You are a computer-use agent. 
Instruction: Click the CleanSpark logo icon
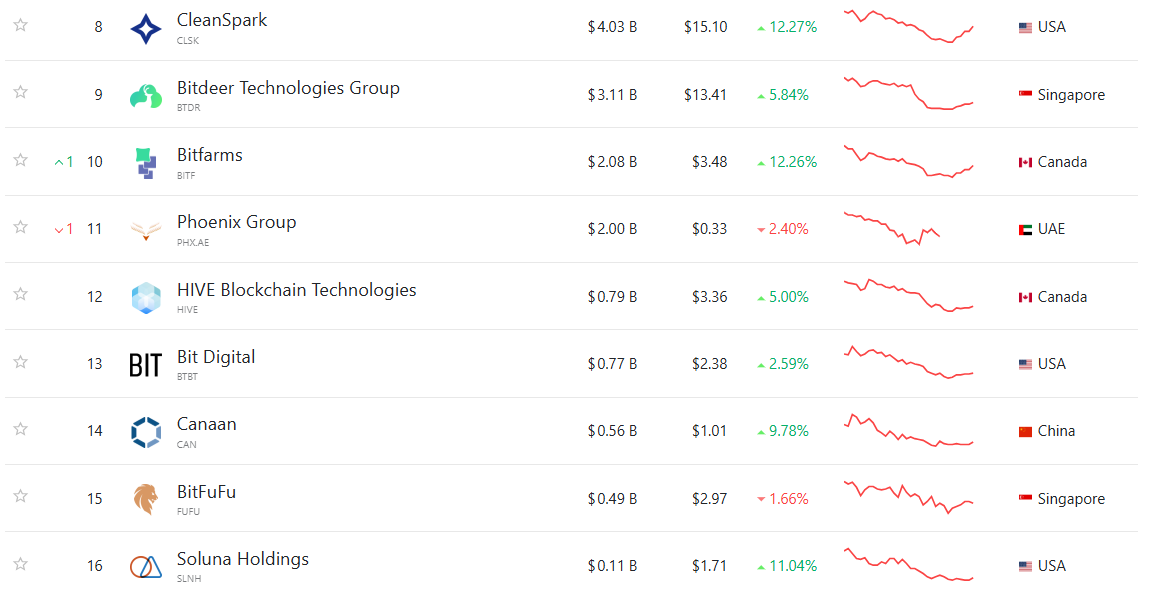coord(146,29)
